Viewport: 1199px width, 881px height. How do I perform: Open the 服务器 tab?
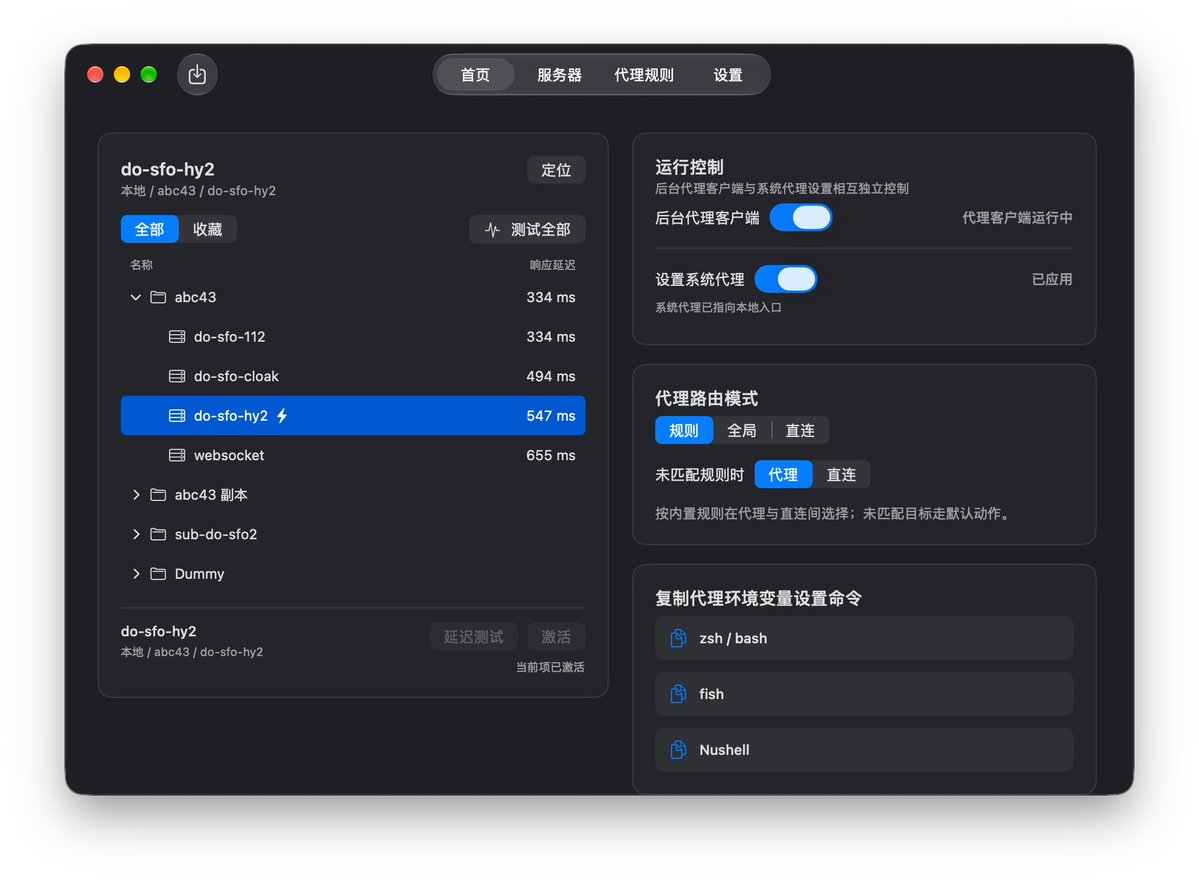[559, 75]
